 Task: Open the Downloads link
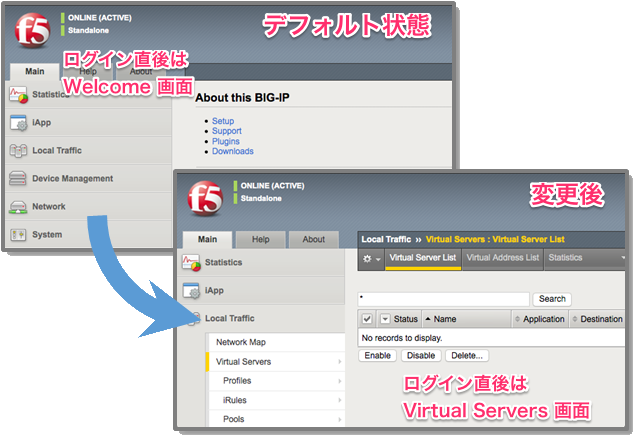click(x=233, y=151)
